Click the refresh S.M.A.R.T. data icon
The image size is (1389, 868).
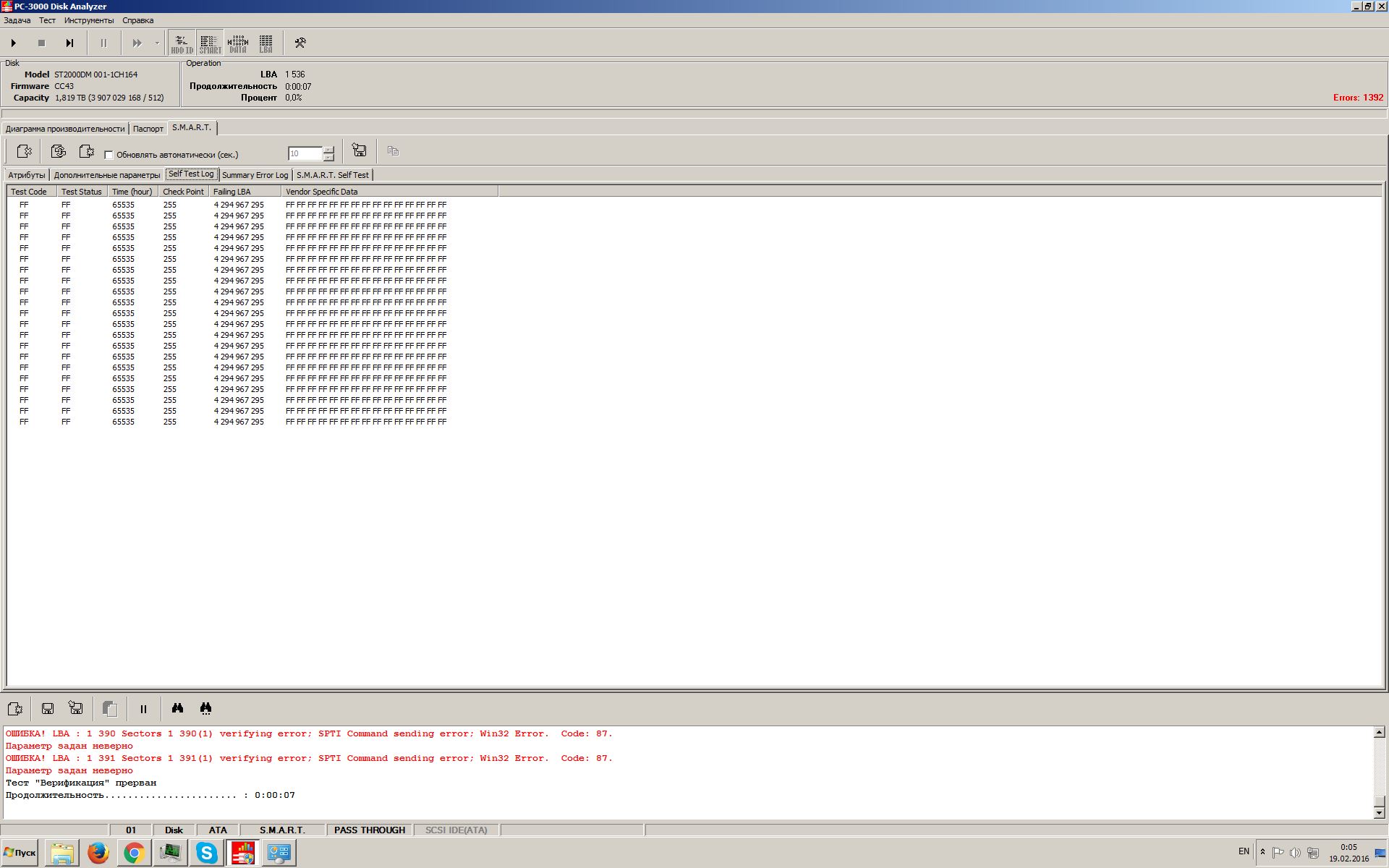[x=59, y=151]
